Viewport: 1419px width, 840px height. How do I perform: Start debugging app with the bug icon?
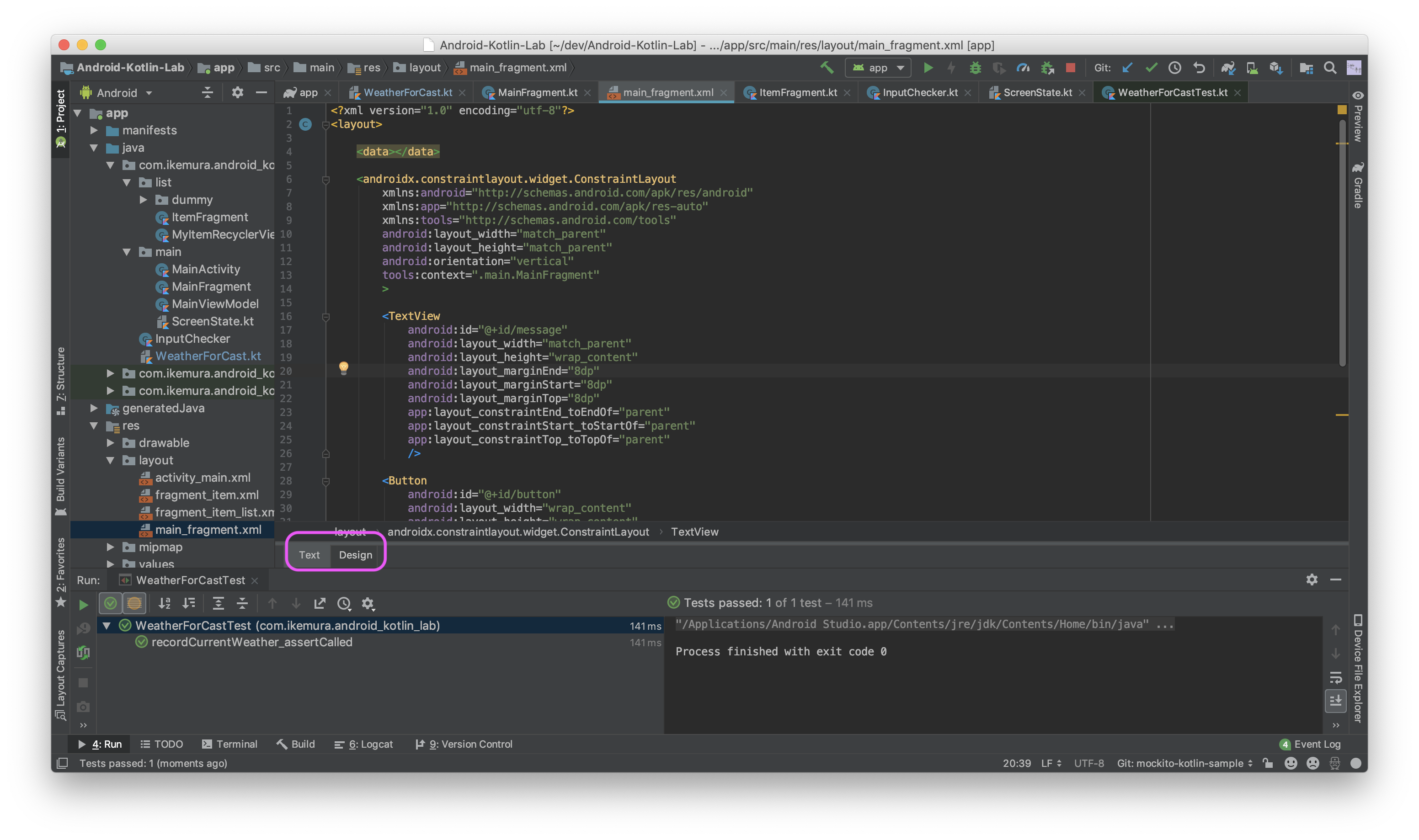tap(975, 68)
